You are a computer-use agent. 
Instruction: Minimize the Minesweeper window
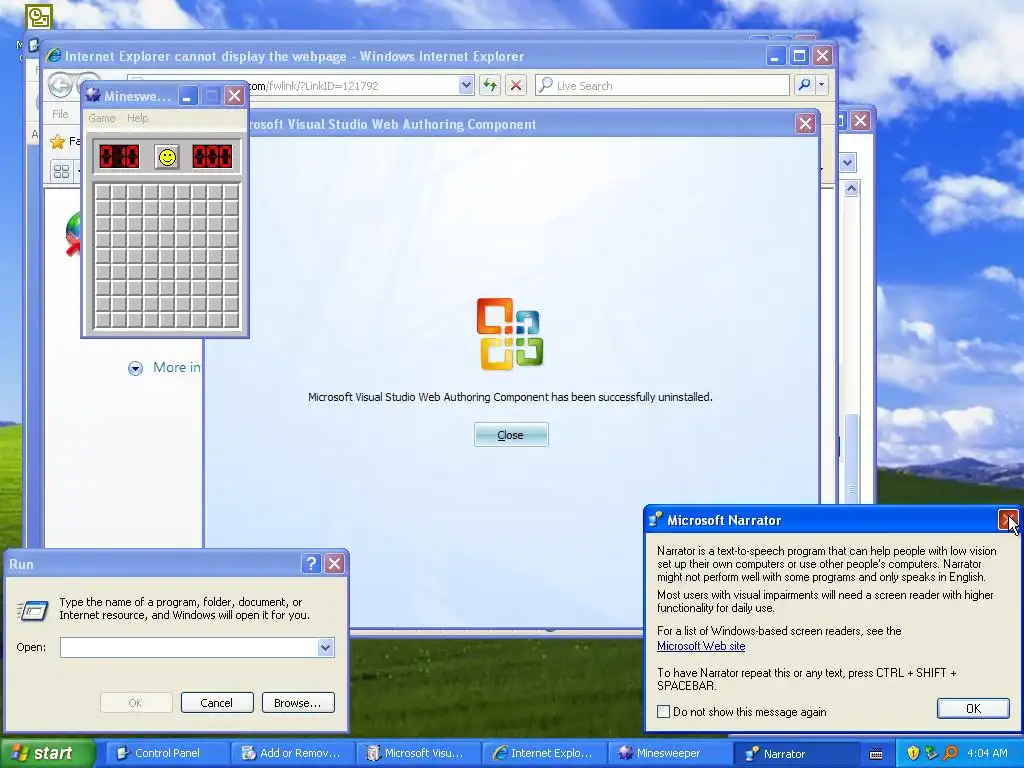coord(187,96)
